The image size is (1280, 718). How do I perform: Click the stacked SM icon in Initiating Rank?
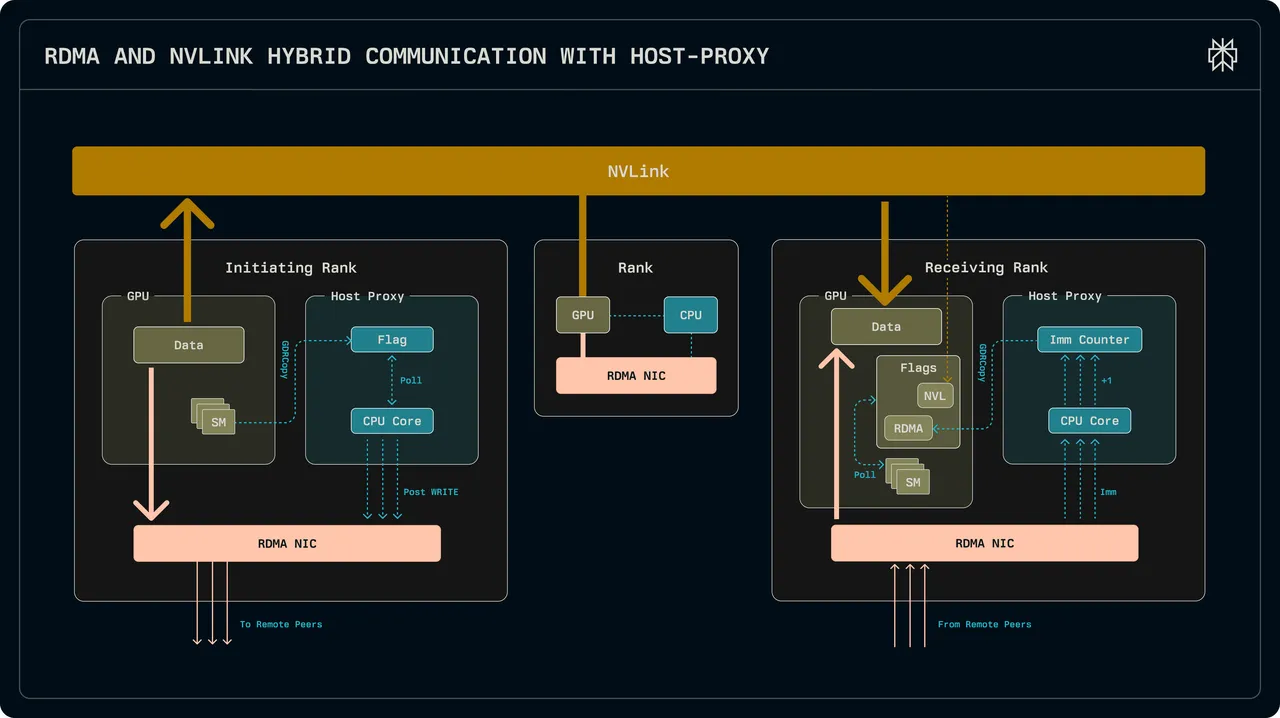[212, 416]
